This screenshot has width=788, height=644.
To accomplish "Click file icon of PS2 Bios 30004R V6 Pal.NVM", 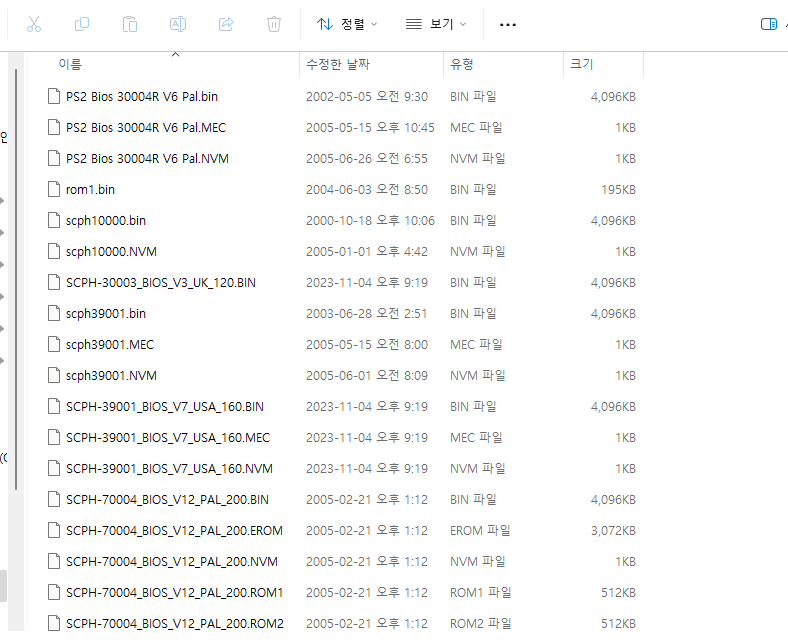I will coord(54,158).
